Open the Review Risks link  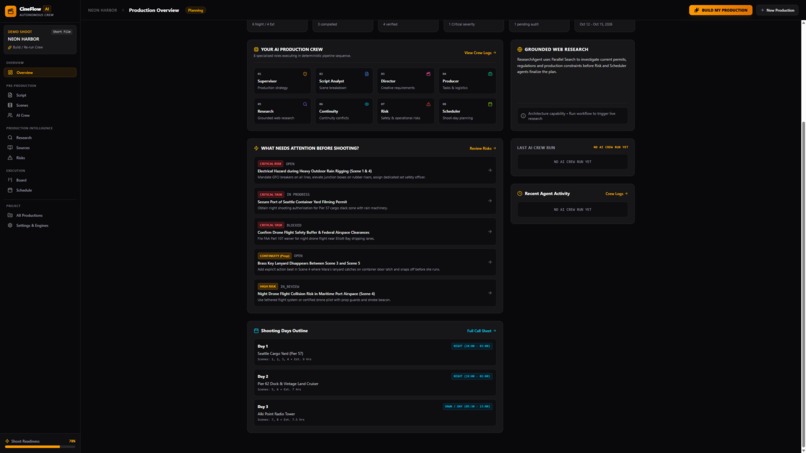click(x=483, y=149)
